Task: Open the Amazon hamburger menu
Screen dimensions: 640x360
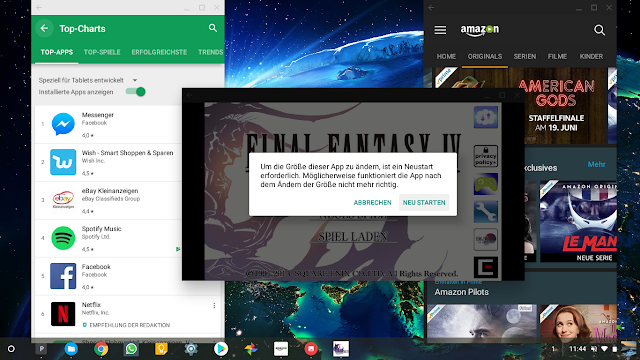Action: (x=440, y=30)
